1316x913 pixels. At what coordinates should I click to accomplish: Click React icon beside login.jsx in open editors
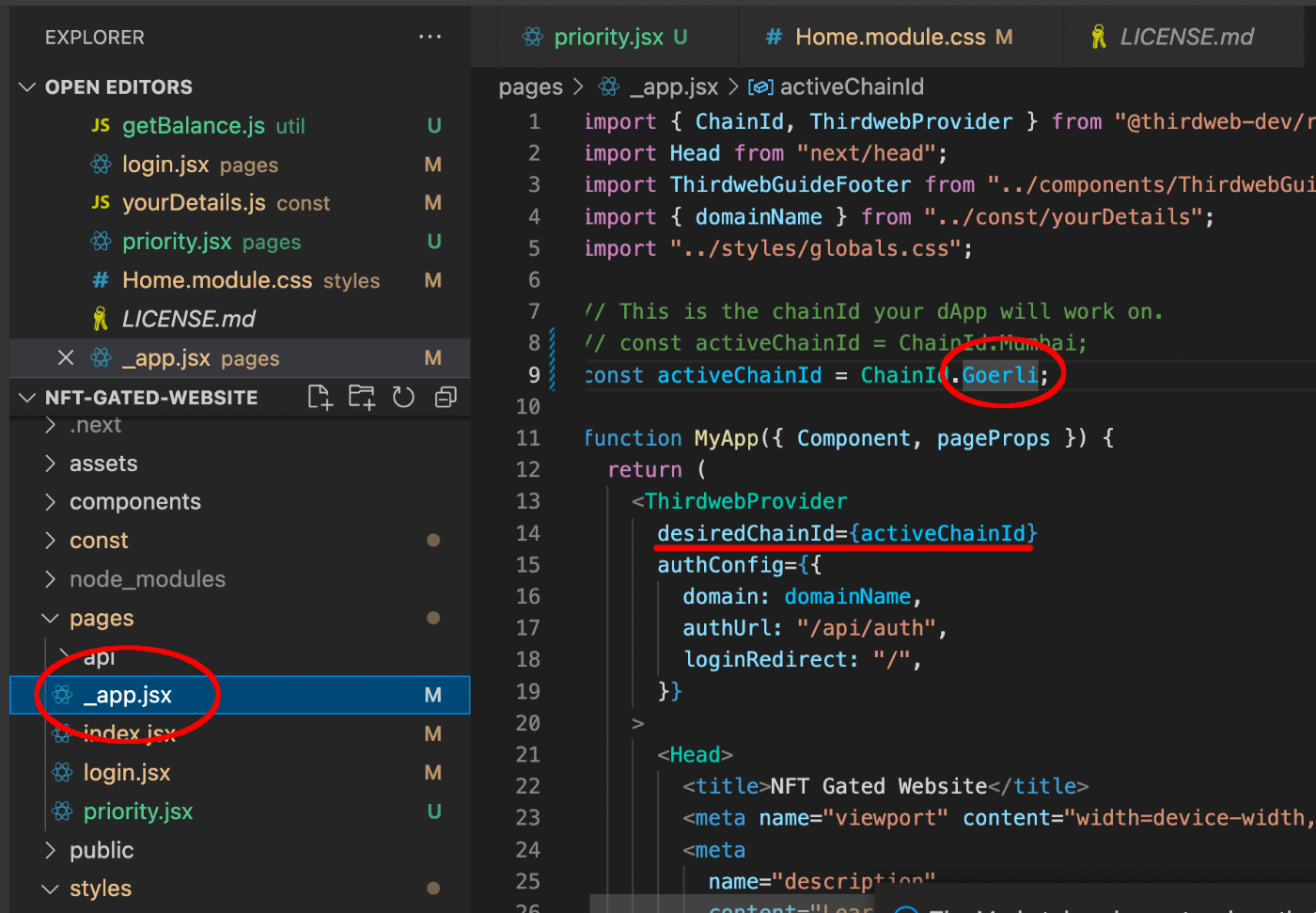(101, 165)
